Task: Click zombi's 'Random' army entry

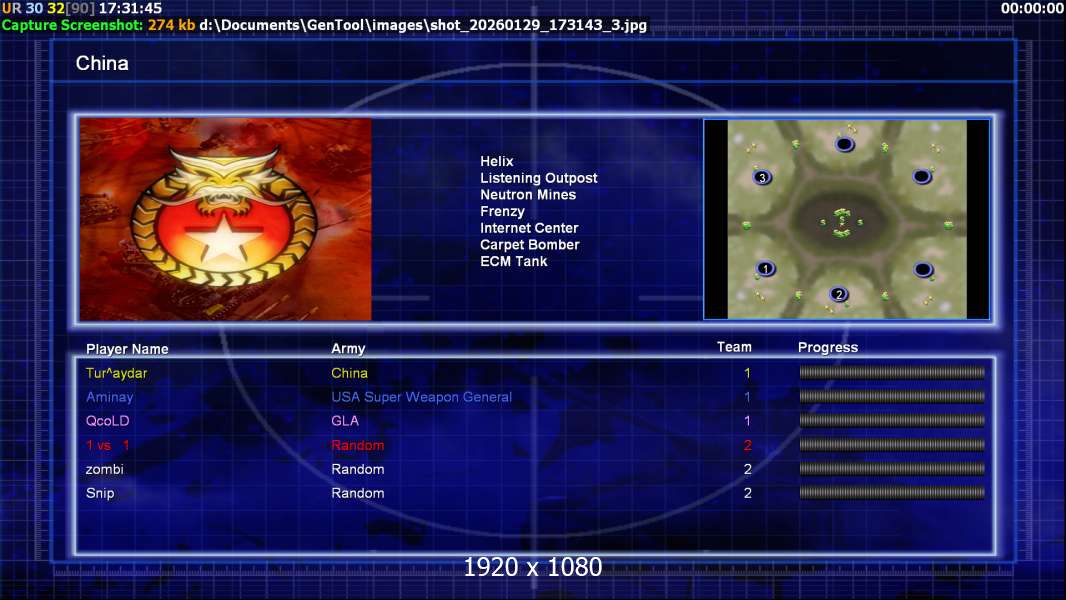Action: [x=358, y=469]
